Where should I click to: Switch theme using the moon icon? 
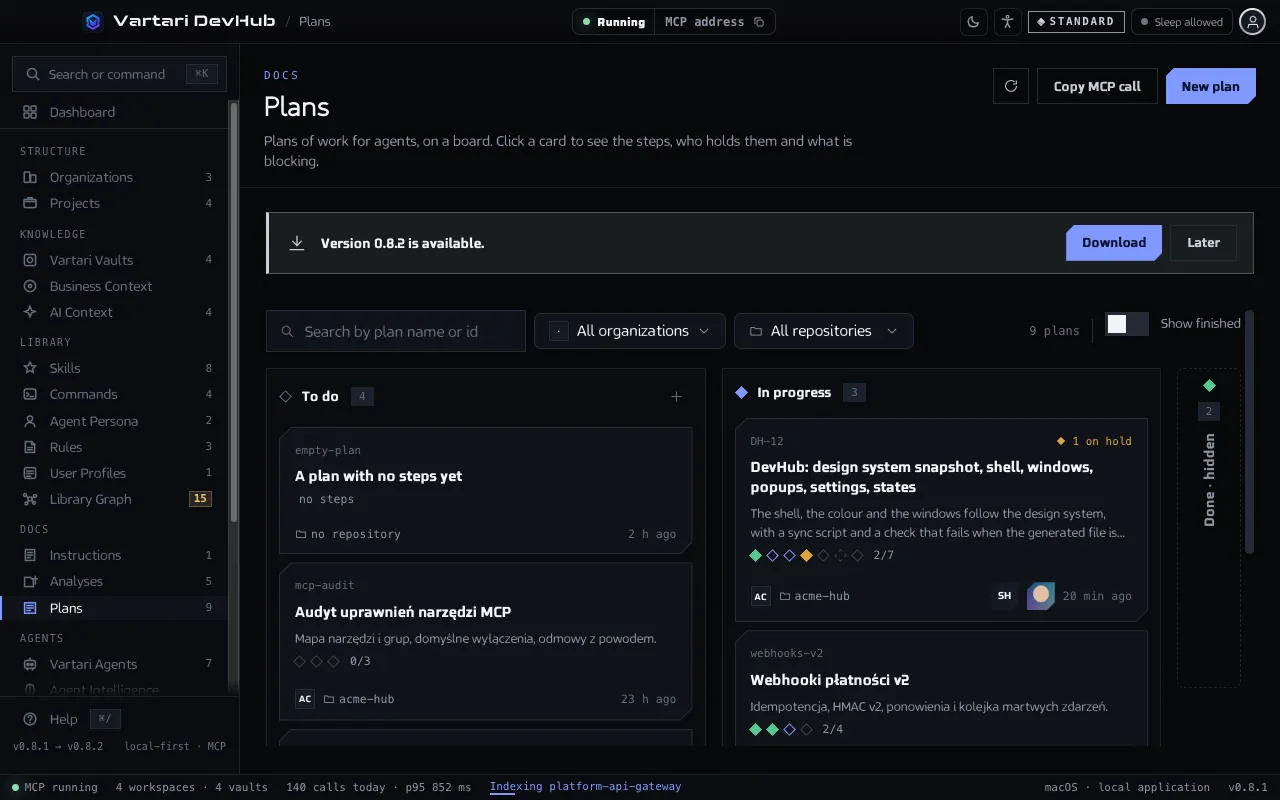tap(973, 22)
